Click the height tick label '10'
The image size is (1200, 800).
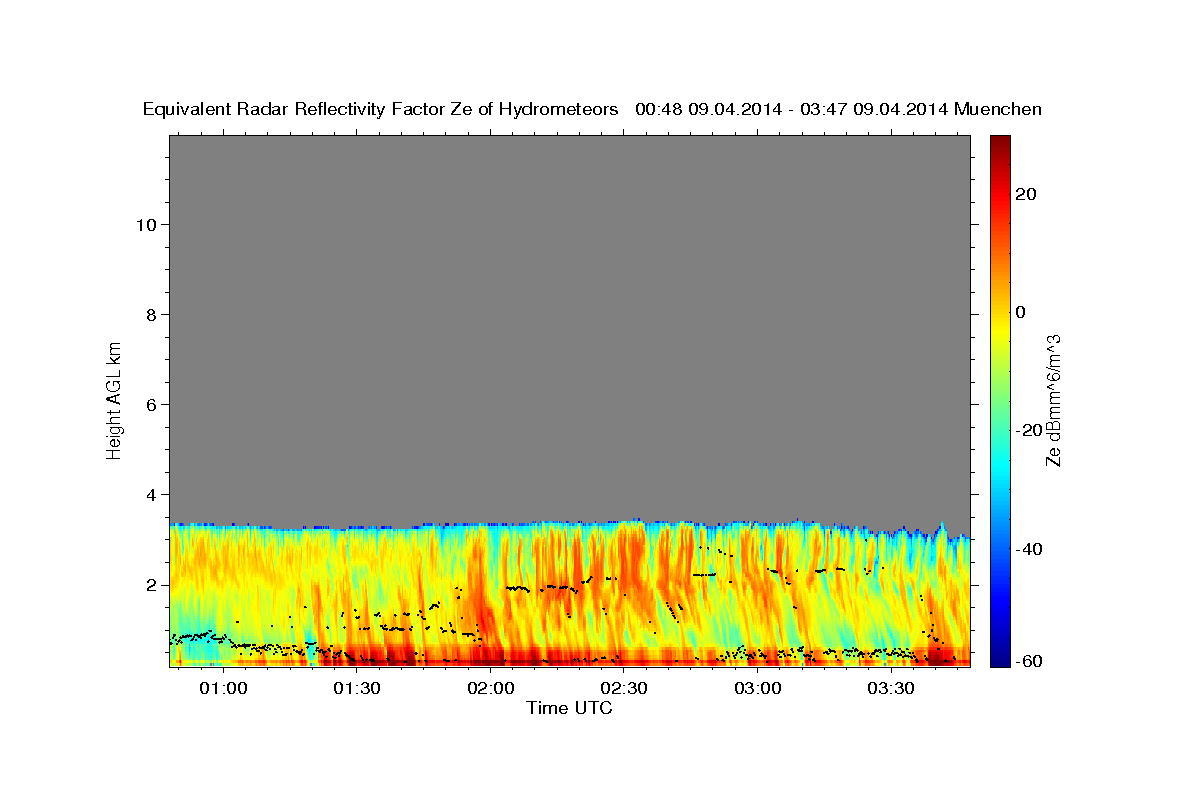pyautogui.click(x=146, y=224)
